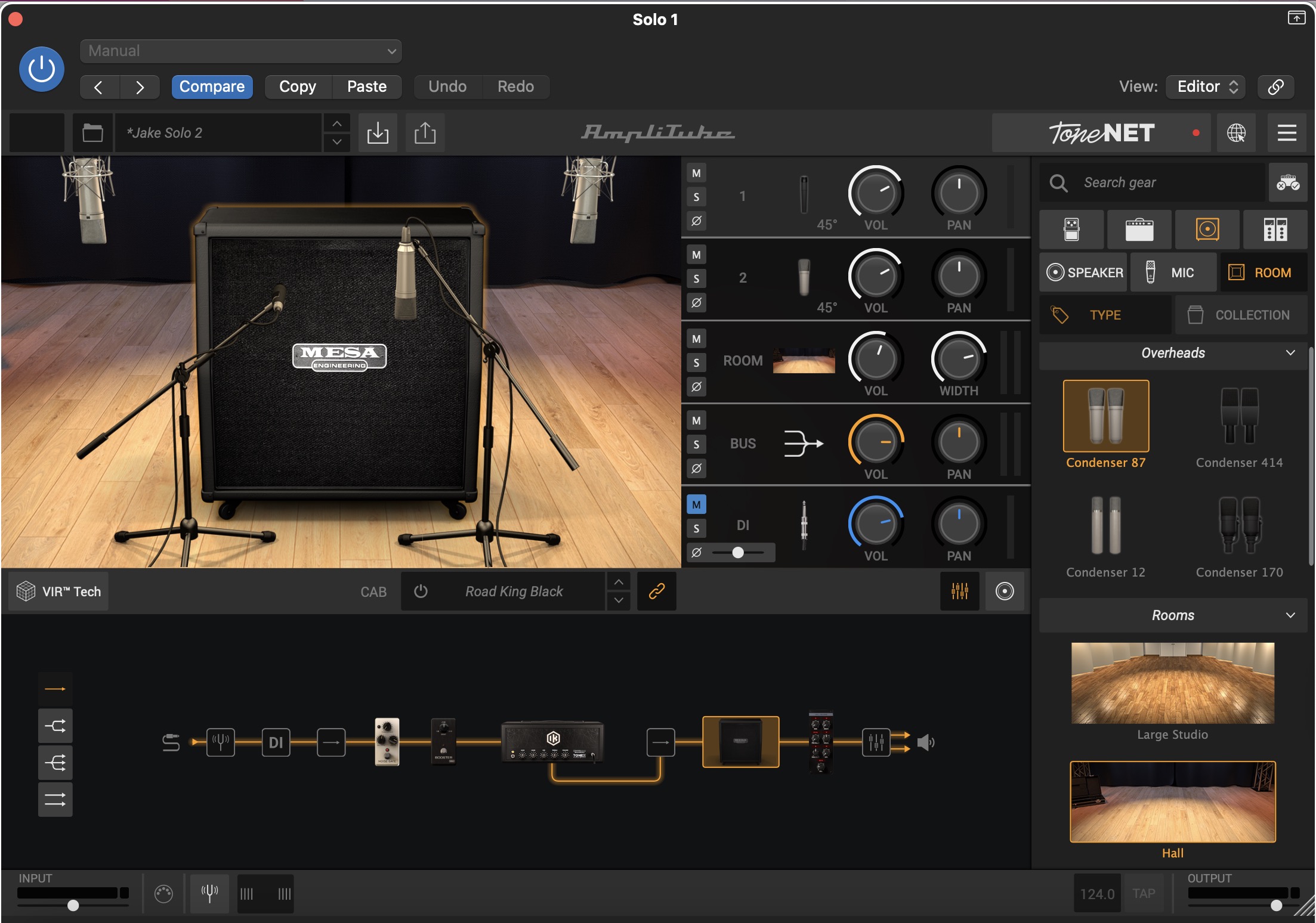
Task: Step the Road King Black cab down
Action: 619,600
